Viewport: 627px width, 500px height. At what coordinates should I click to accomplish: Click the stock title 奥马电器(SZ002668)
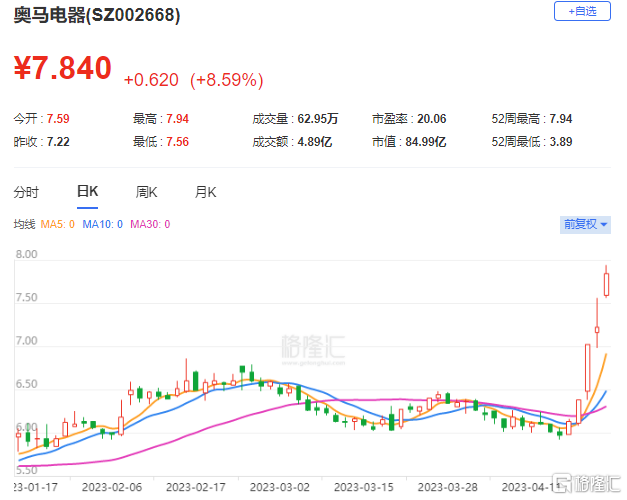pos(97,16)
